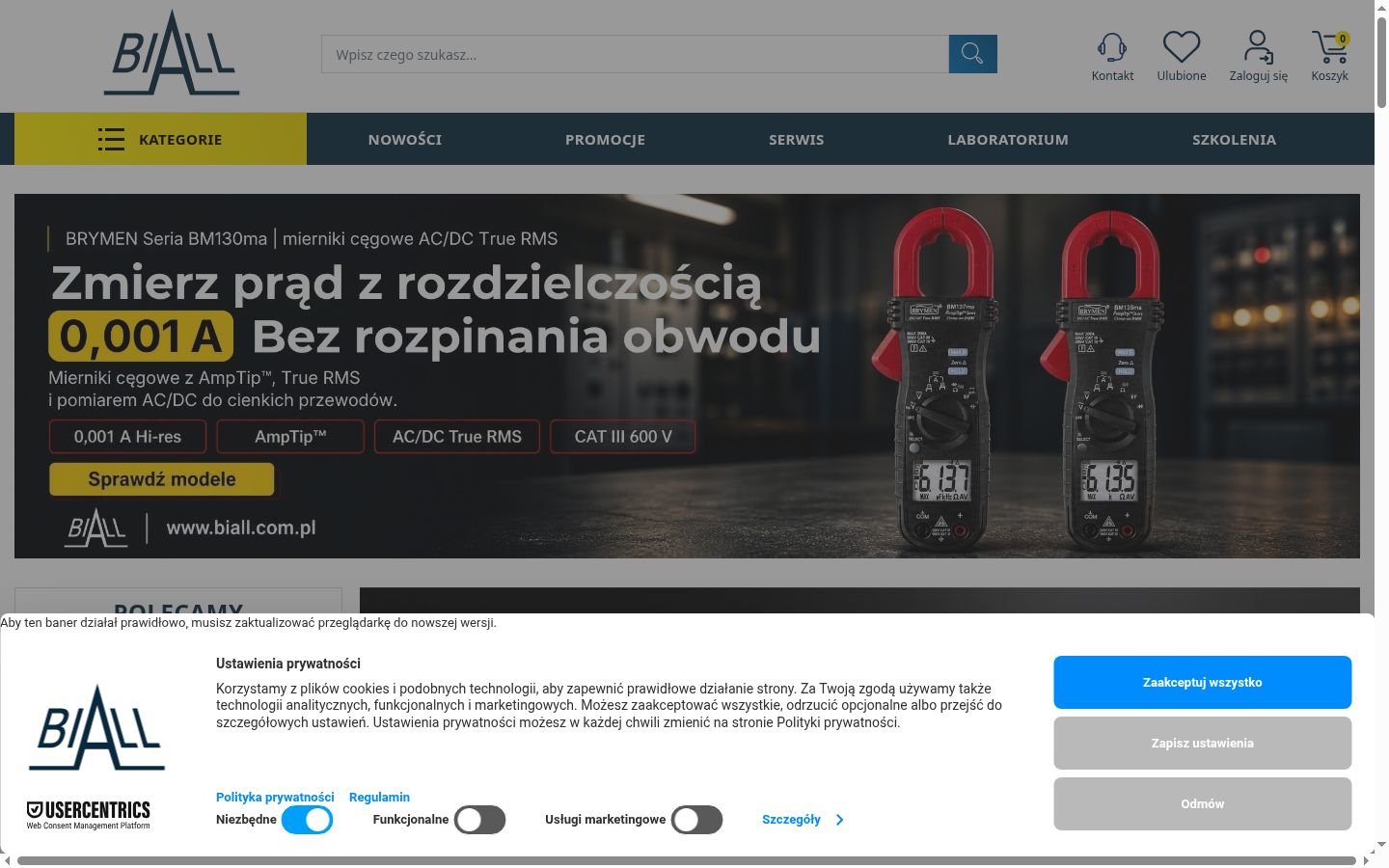Click the AC/DC True RMS banner tag
The height and width of the screenshot is (868, 1389).
(x=457, y=437)
